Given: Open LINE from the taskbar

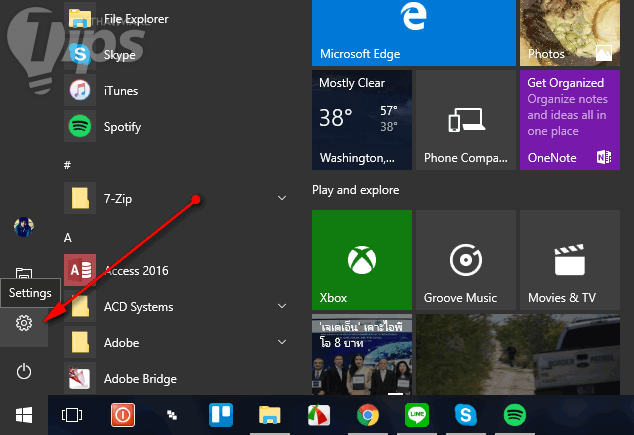Looking at the screenshot, I should click(x=417, y=415).
